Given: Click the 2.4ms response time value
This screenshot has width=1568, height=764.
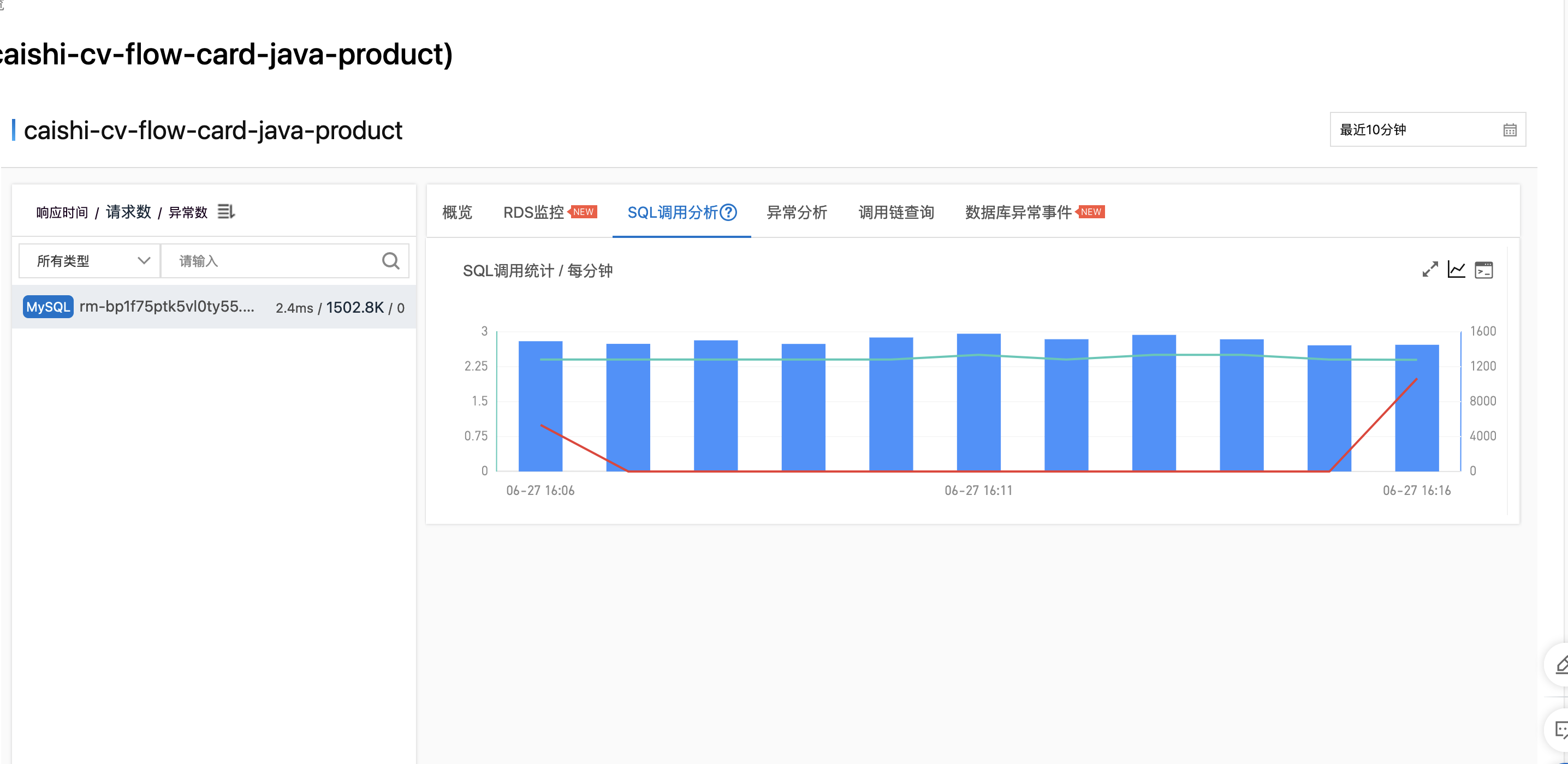Looking at the screenshot, I should coord(295,308).
